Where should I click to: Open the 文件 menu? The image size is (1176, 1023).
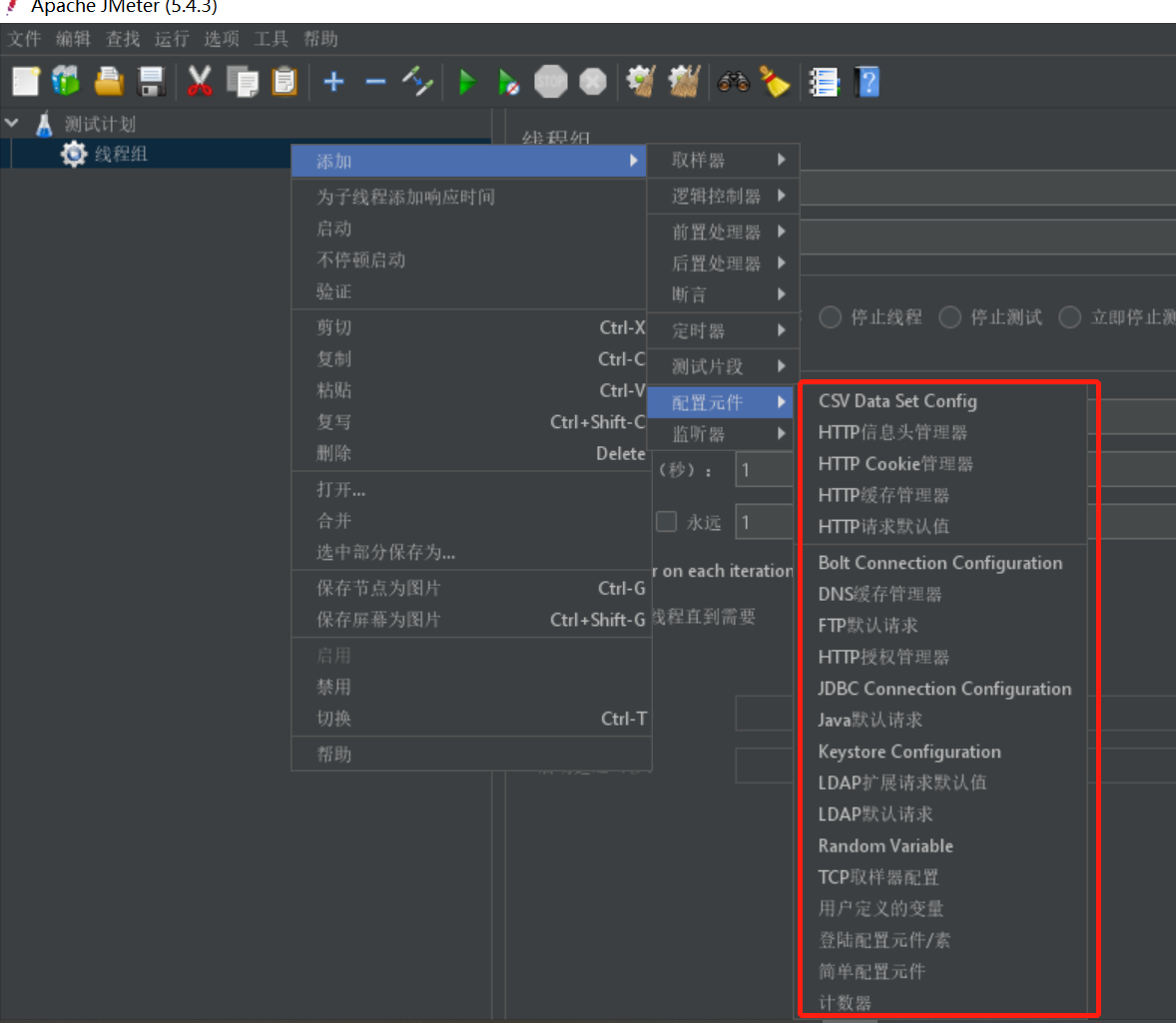[24, 39]
